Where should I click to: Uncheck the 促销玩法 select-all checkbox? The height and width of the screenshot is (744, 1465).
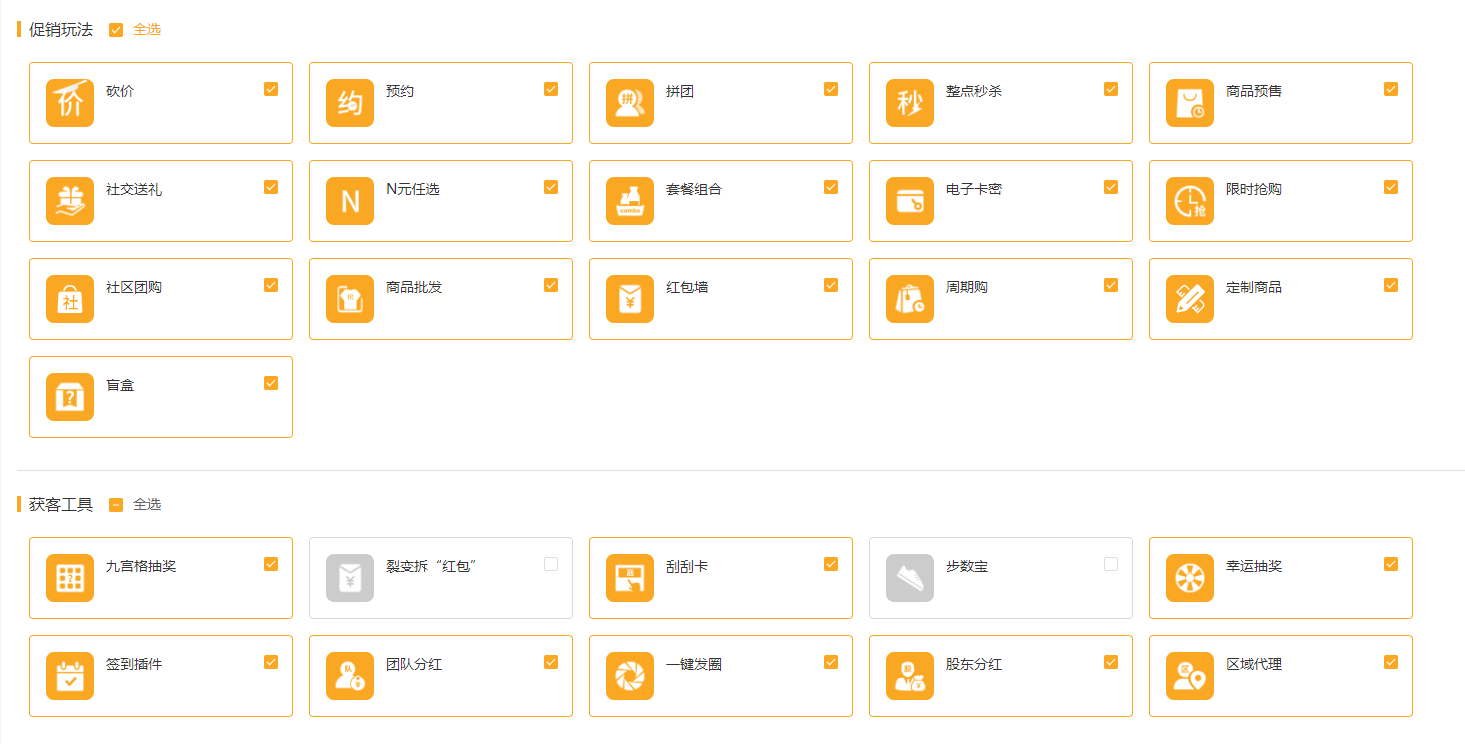[x=116, y=30]
